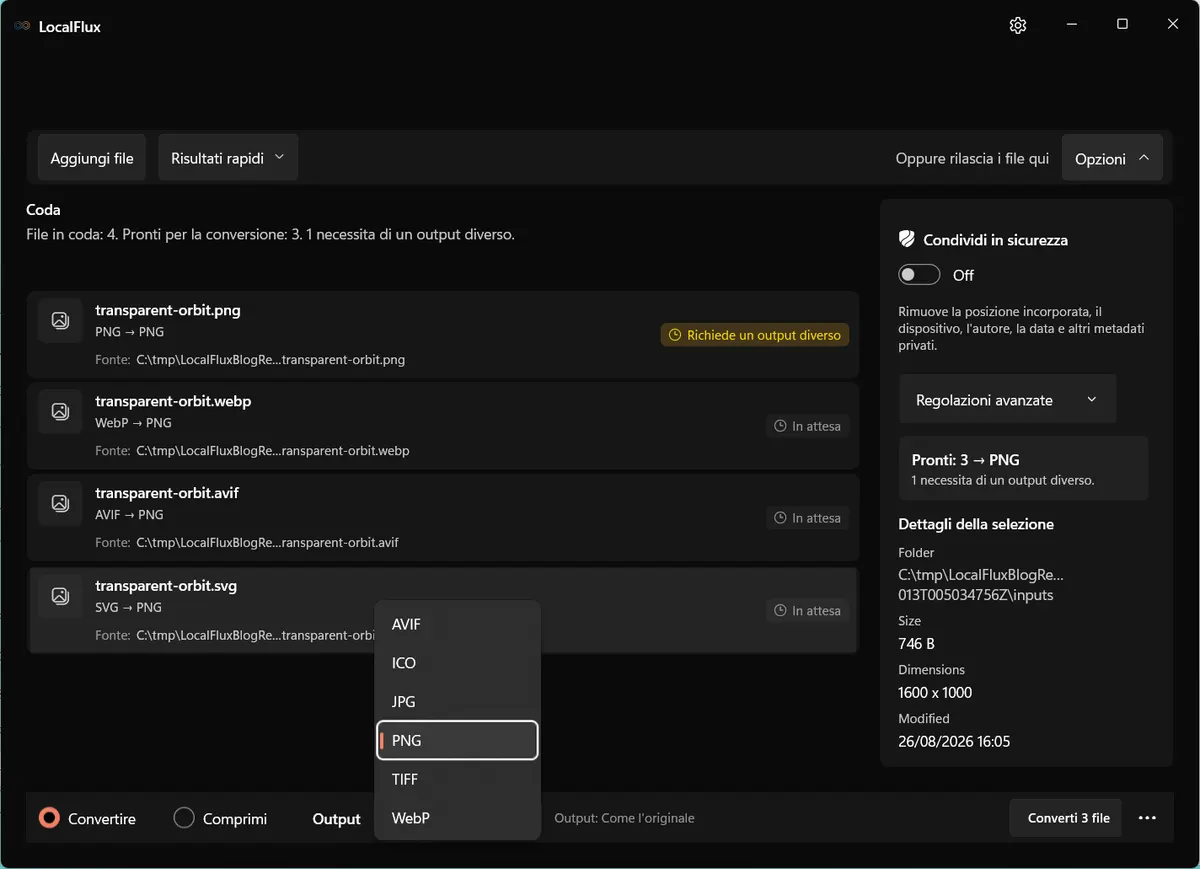Choose JPG from the output format list
The image size is (1200, 869).
[457, 702]
